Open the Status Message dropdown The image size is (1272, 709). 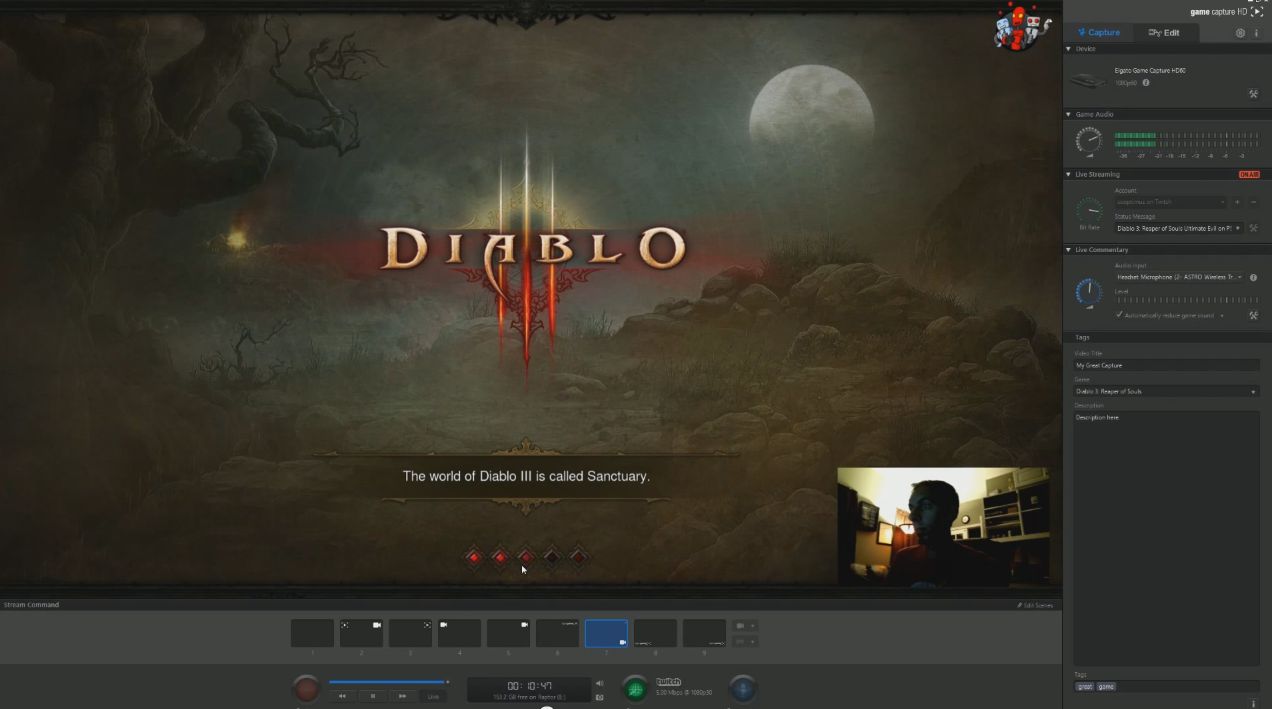pyautogui.click(x=1238, y=228)
